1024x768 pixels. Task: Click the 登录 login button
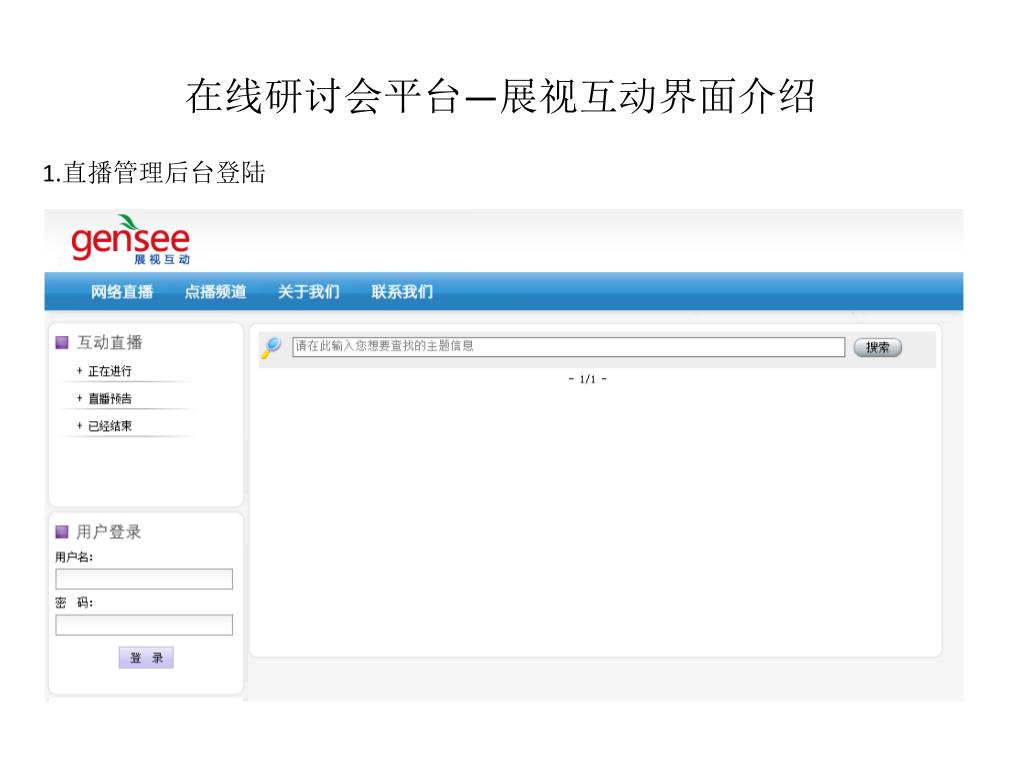[x=146, y=658]
